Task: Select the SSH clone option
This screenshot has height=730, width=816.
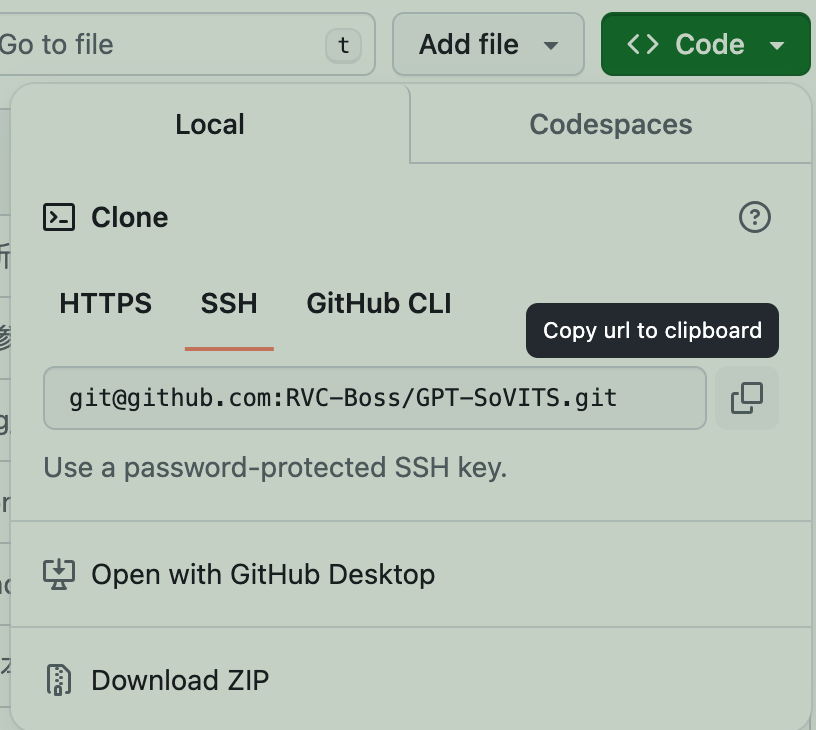Action: (229, 303)
